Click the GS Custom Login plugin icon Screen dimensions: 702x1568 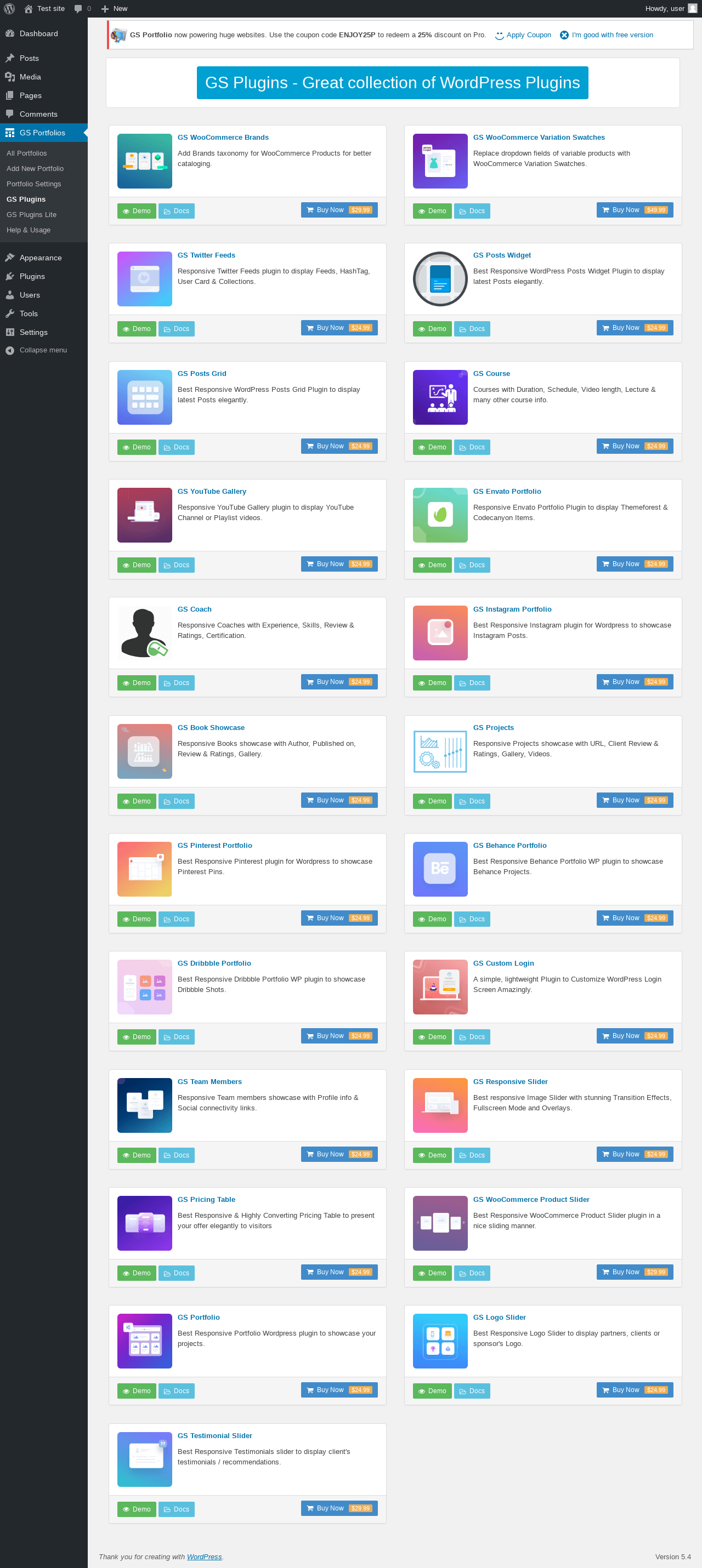440,987
